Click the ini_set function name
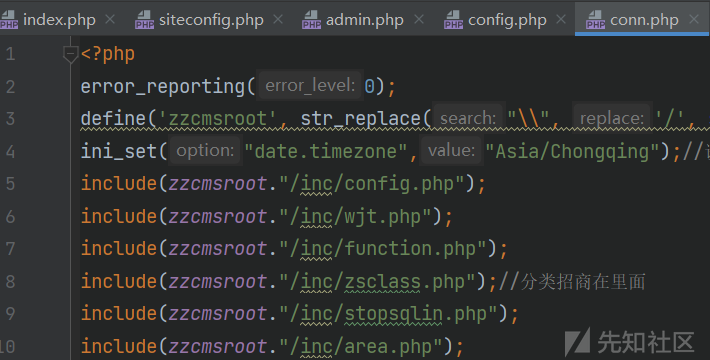Screen dimensions: 710x360 119,151
